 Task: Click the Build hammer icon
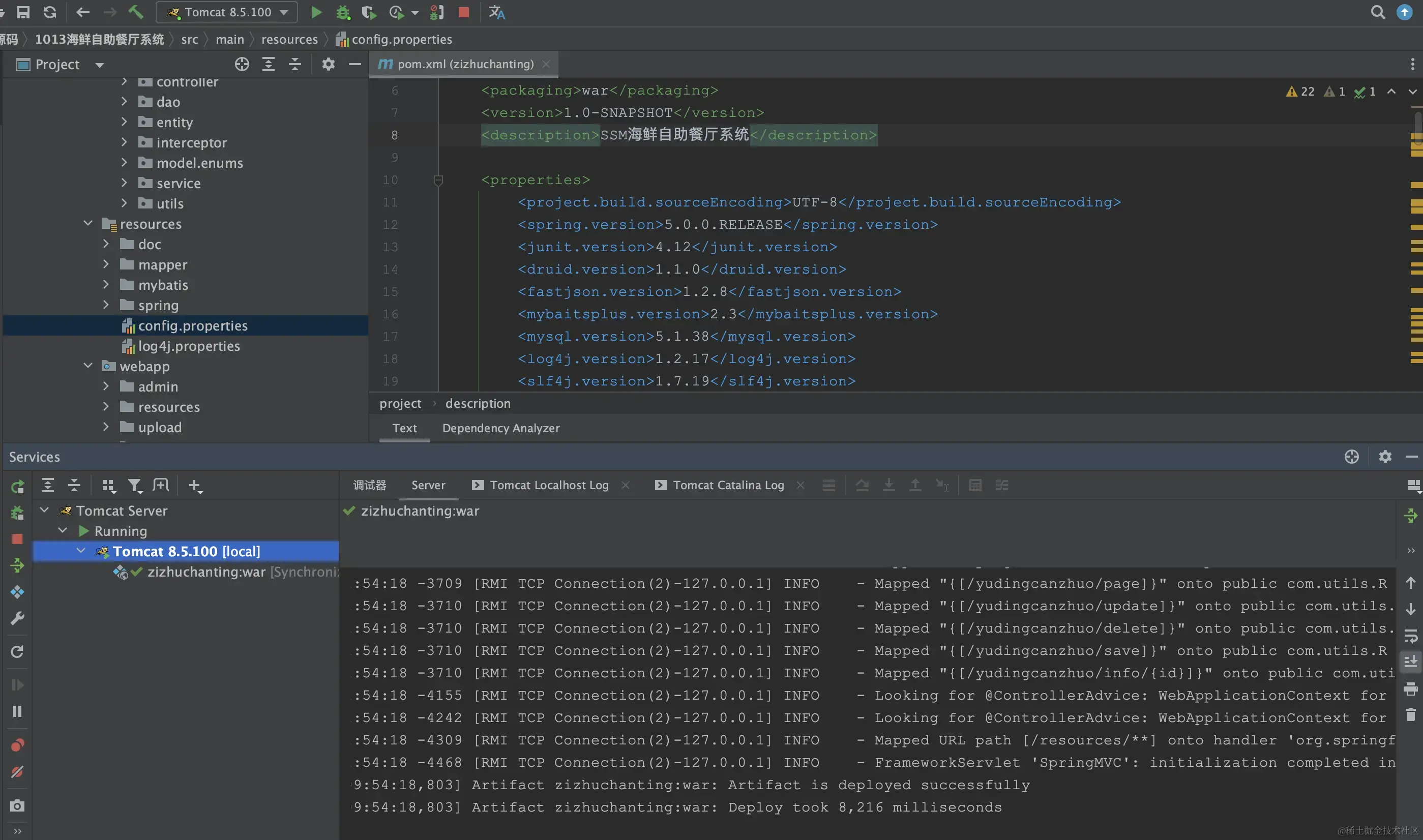click(136, 12)
